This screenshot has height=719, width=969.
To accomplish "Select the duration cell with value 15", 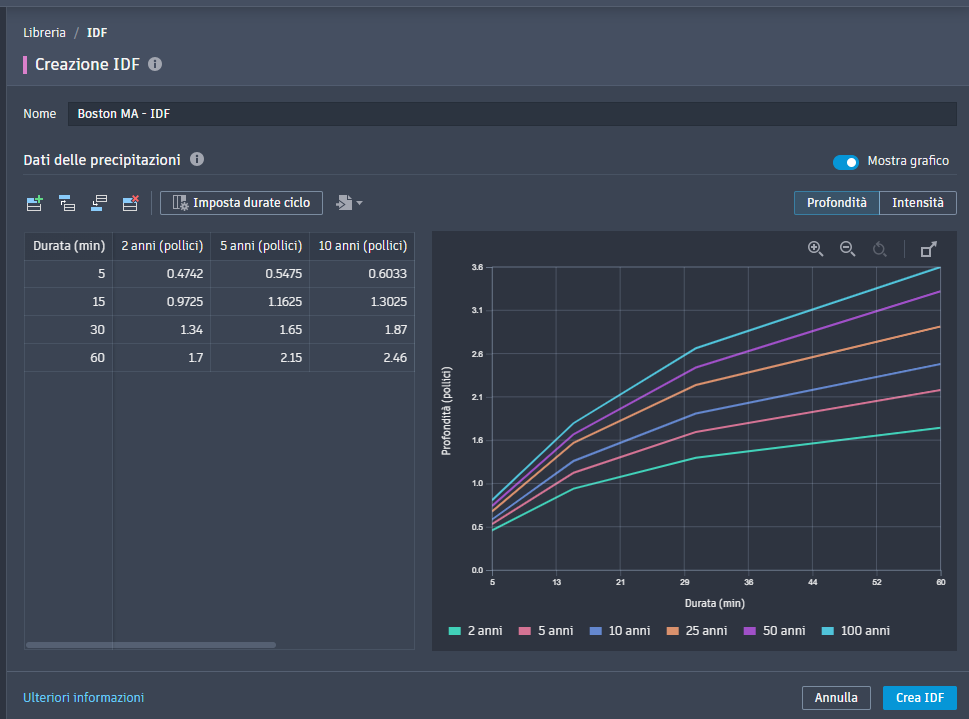I will click(x=69, y=302).
